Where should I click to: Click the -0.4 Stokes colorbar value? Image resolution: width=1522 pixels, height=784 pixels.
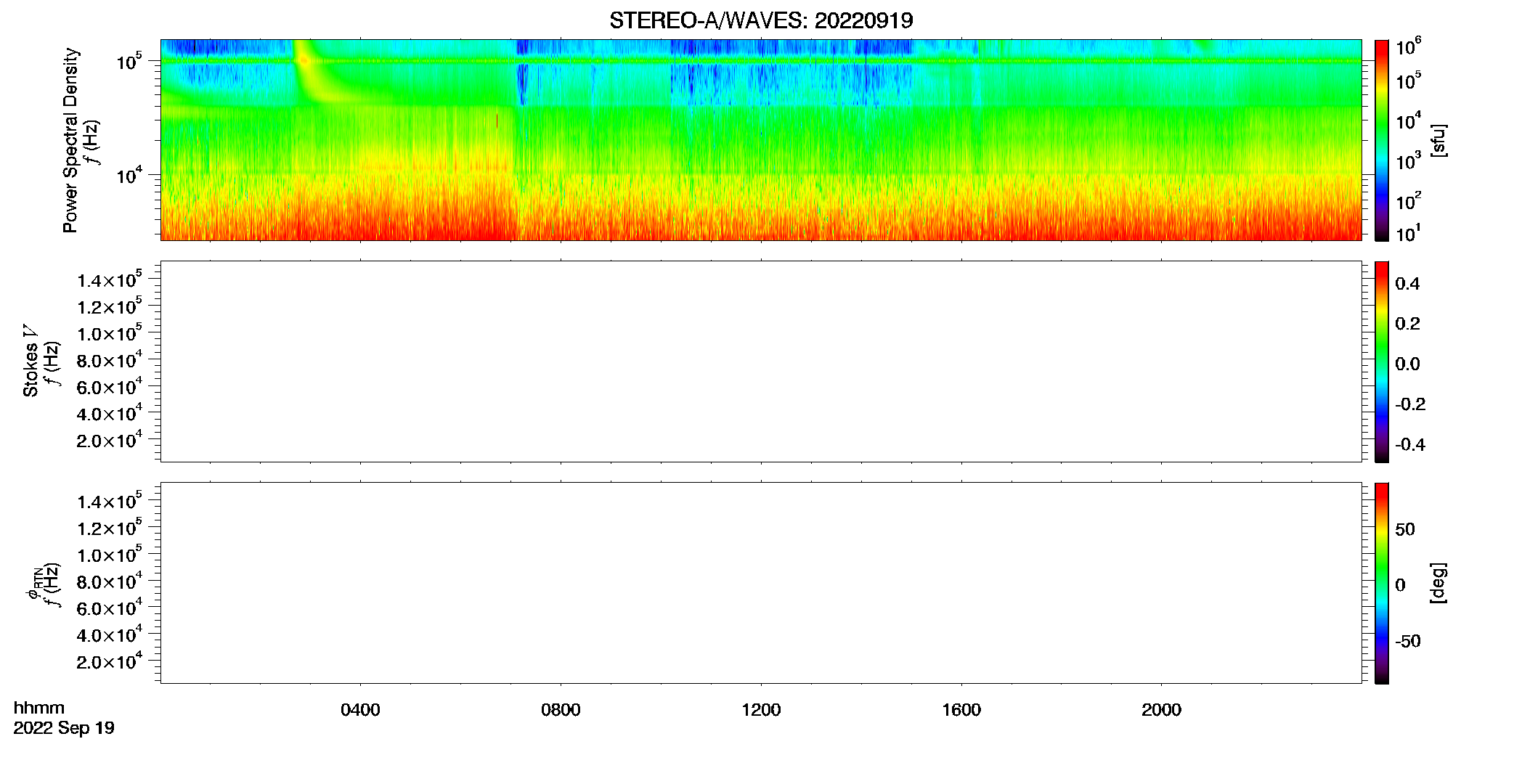pyautogui.click(x=1410, y=445)
